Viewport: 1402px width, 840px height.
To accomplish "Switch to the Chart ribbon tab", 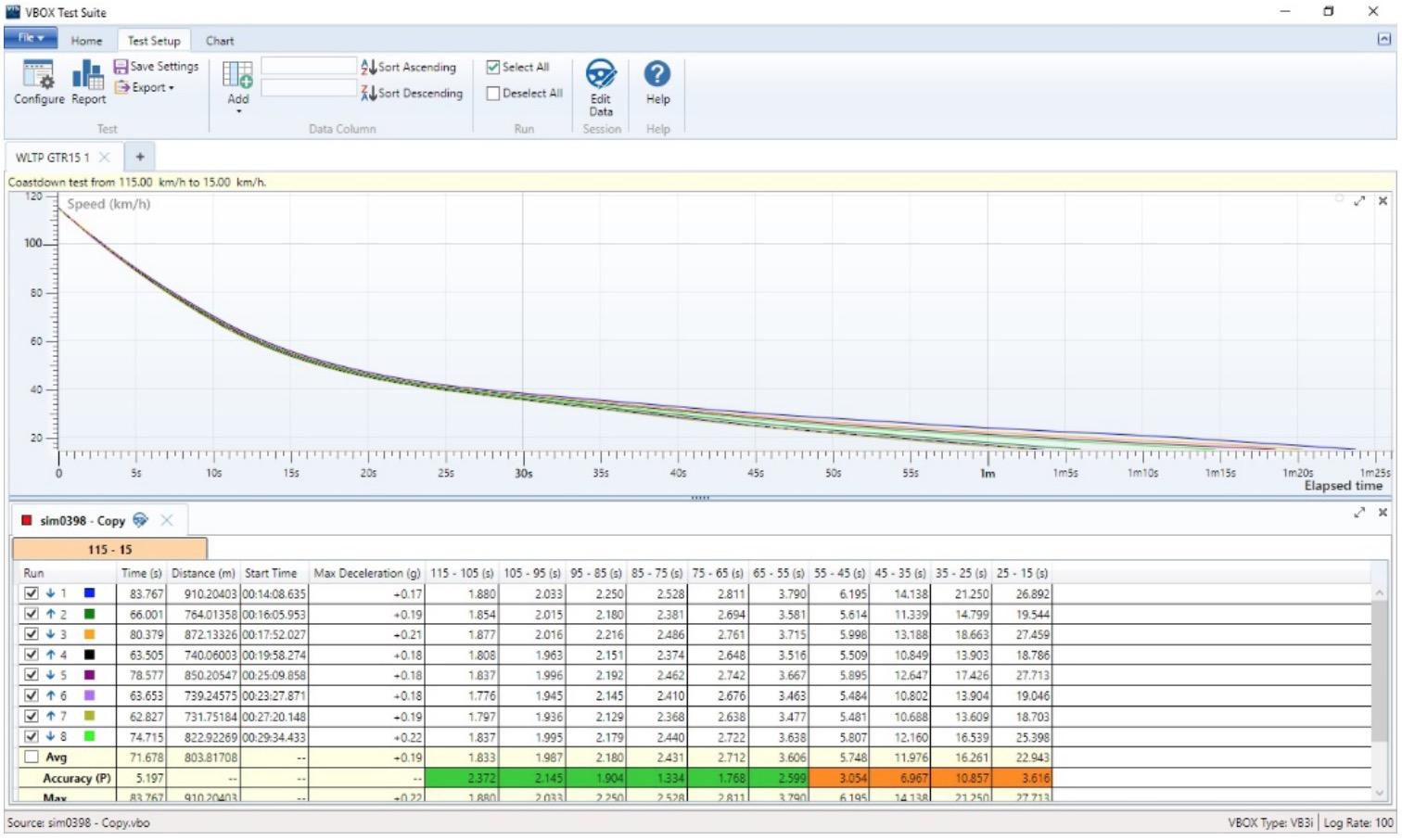I will 220,41.
